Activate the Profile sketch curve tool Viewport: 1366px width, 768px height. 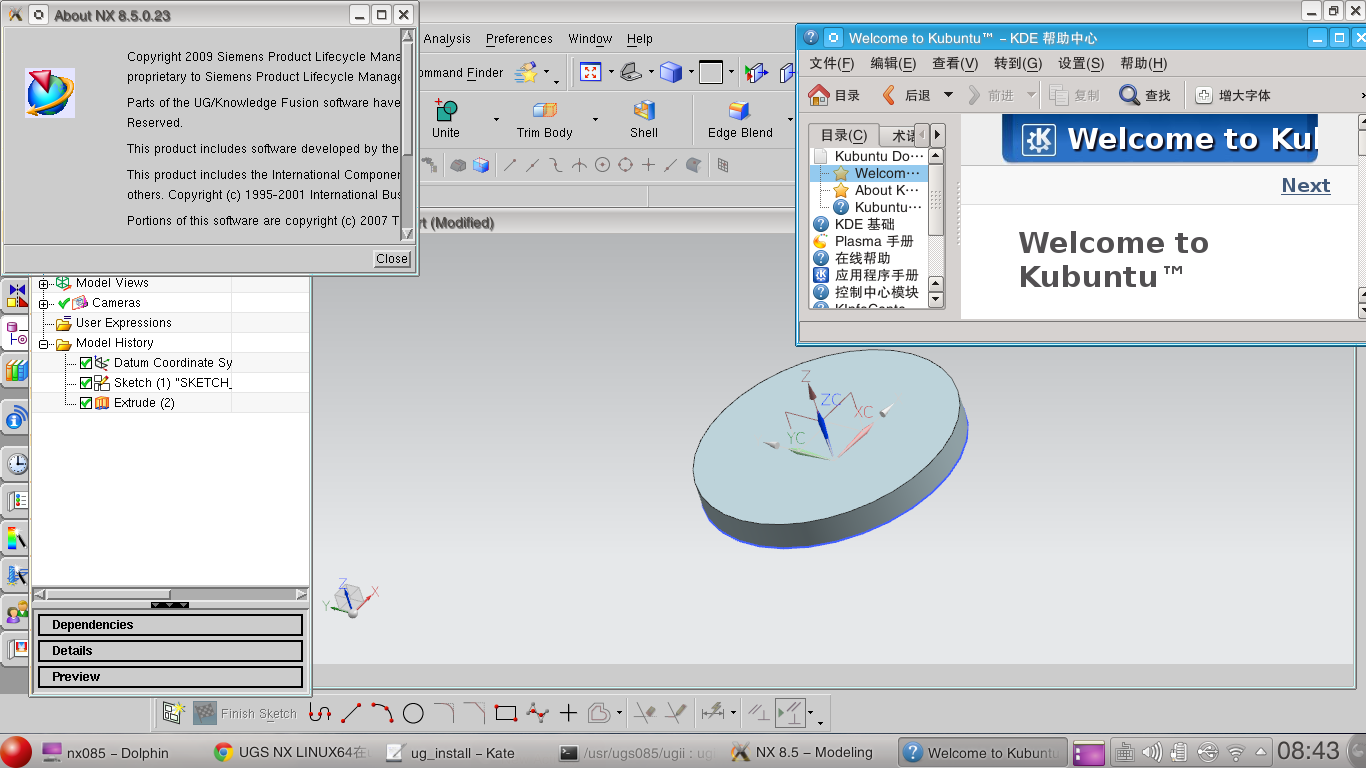click(x=320, y=713)
